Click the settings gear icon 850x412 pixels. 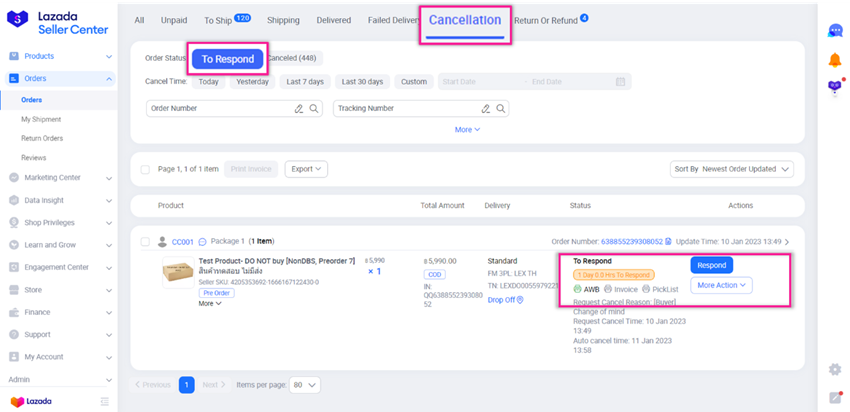point(834,369)
